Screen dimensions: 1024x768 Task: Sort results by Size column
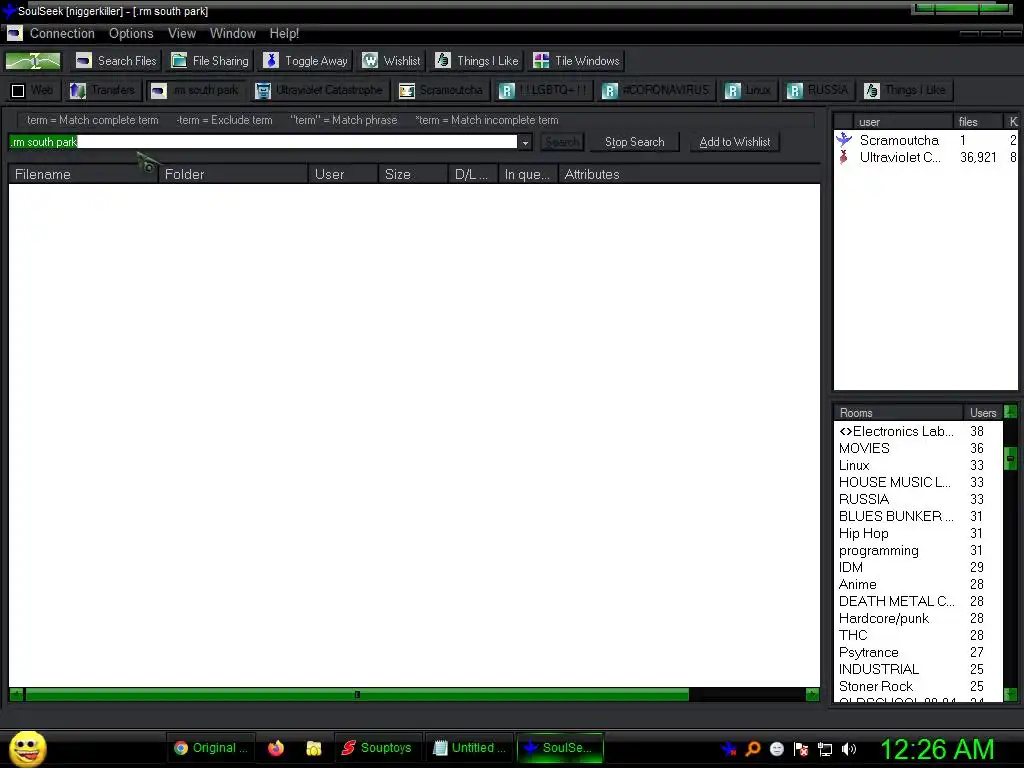[x=413, y=174]
